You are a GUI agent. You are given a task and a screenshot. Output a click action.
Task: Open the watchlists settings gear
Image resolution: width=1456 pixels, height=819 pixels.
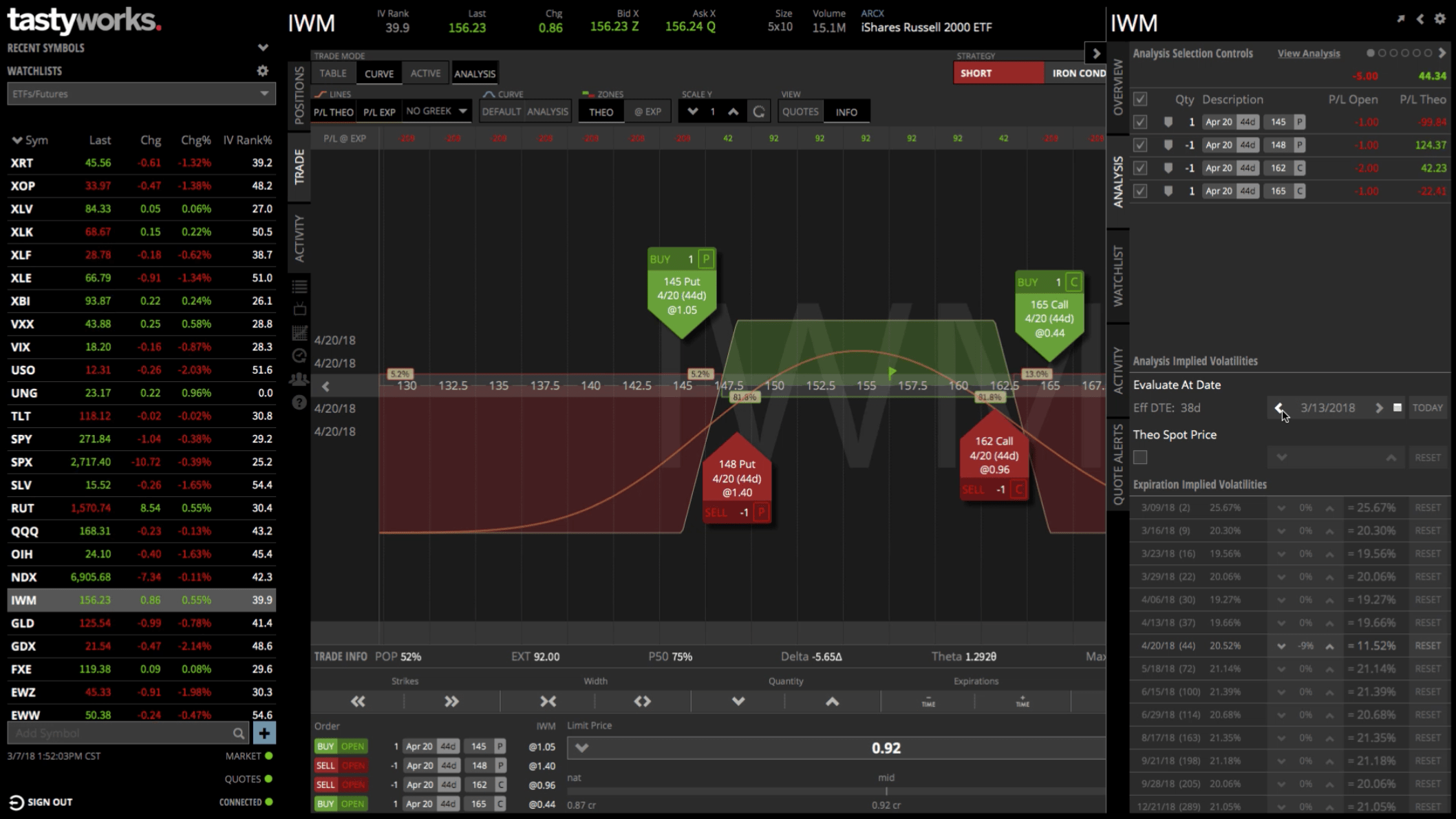(x=262, y=71)
